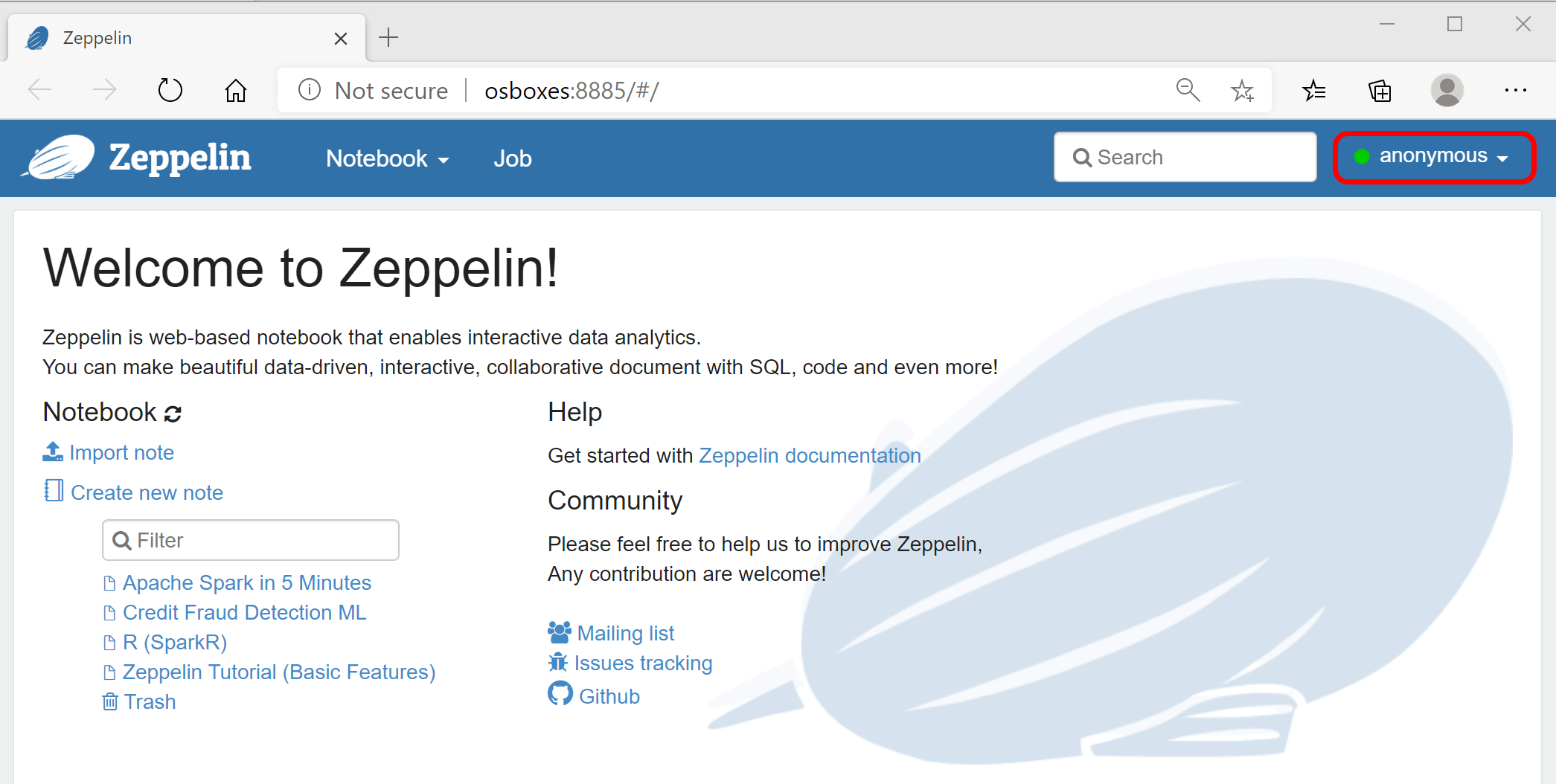Click the notebook refresh icon
The height and width of the screenshot is (784, 1556).
point(172,413)
